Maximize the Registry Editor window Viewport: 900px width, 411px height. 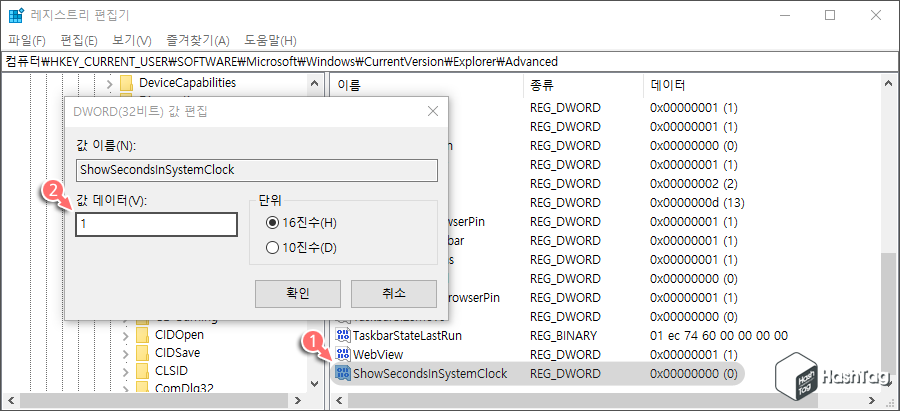click(x=830, y=15)
